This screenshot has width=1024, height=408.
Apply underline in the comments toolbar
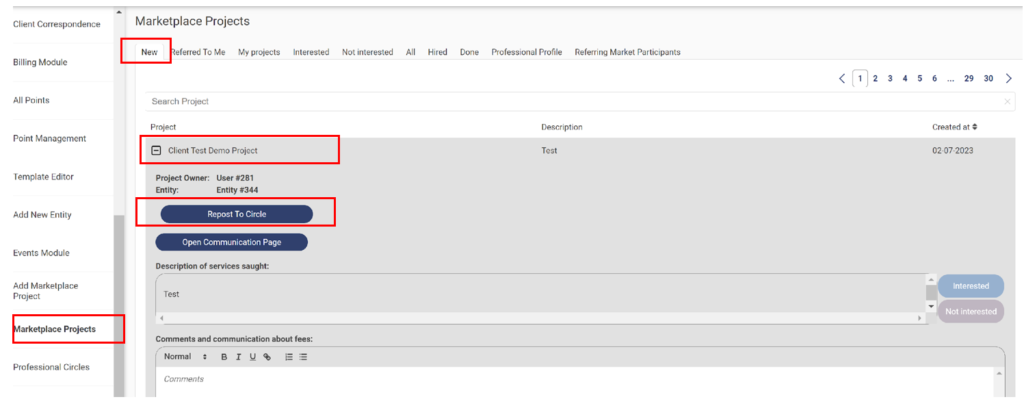click(253, 357)
